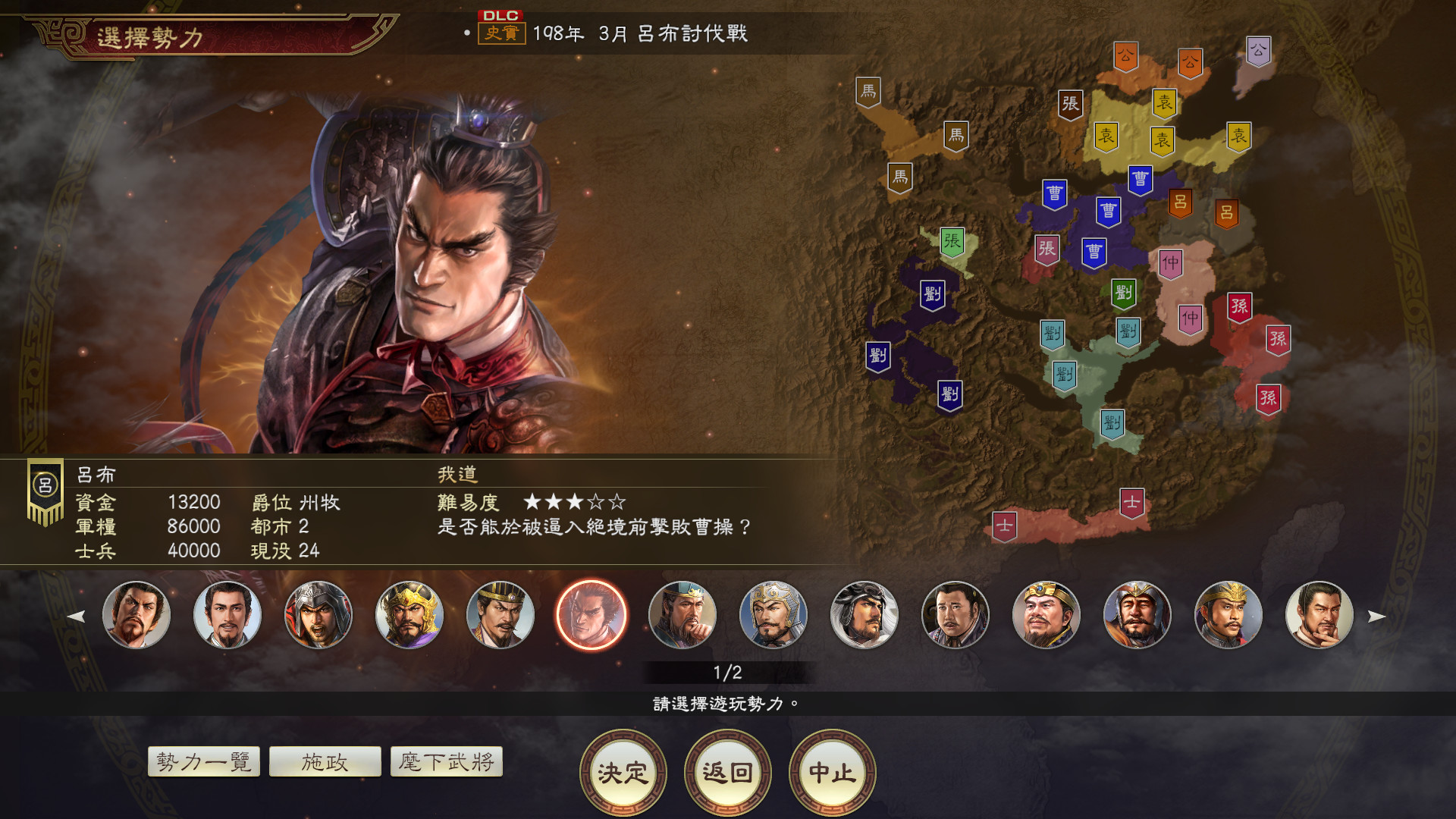Click the northwestern 馬 faction flag
This screenshot has width=1456, height=819.
[868, 93]
